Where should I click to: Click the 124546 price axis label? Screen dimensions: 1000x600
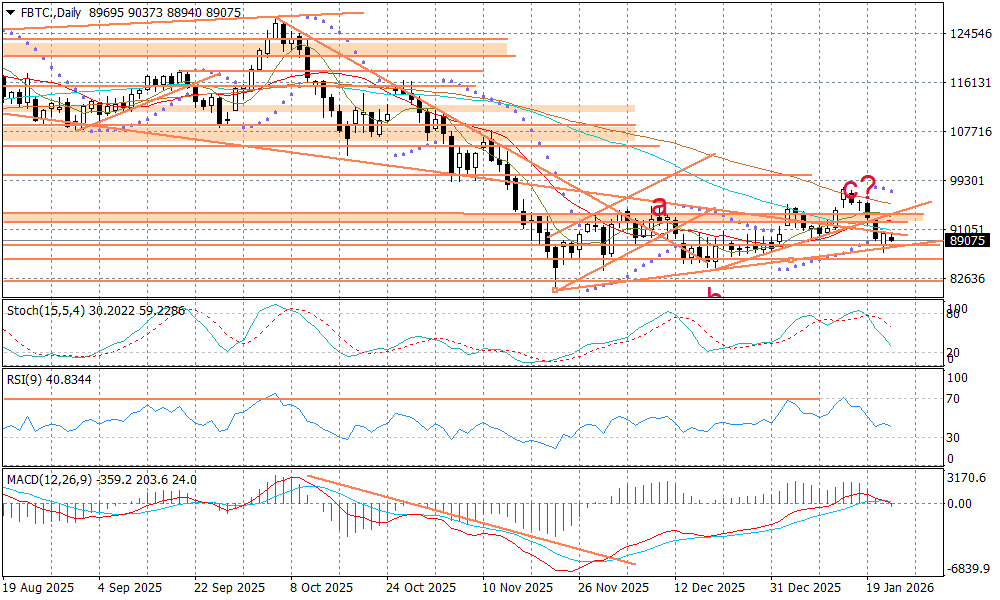(x=969, y=33)
